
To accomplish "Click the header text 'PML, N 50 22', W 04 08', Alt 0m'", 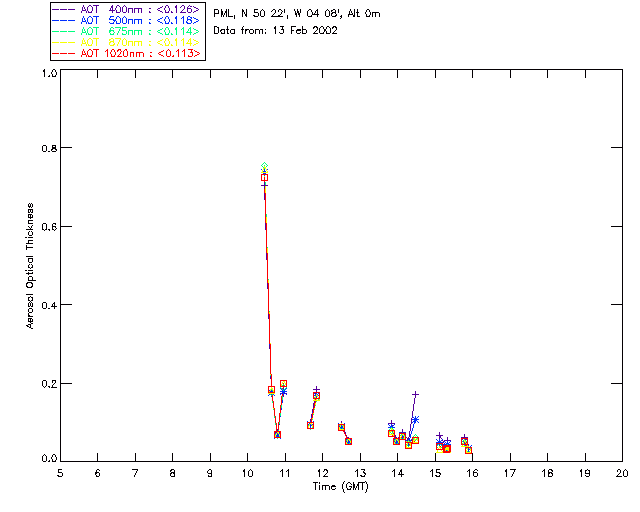I will pos(297,14).
